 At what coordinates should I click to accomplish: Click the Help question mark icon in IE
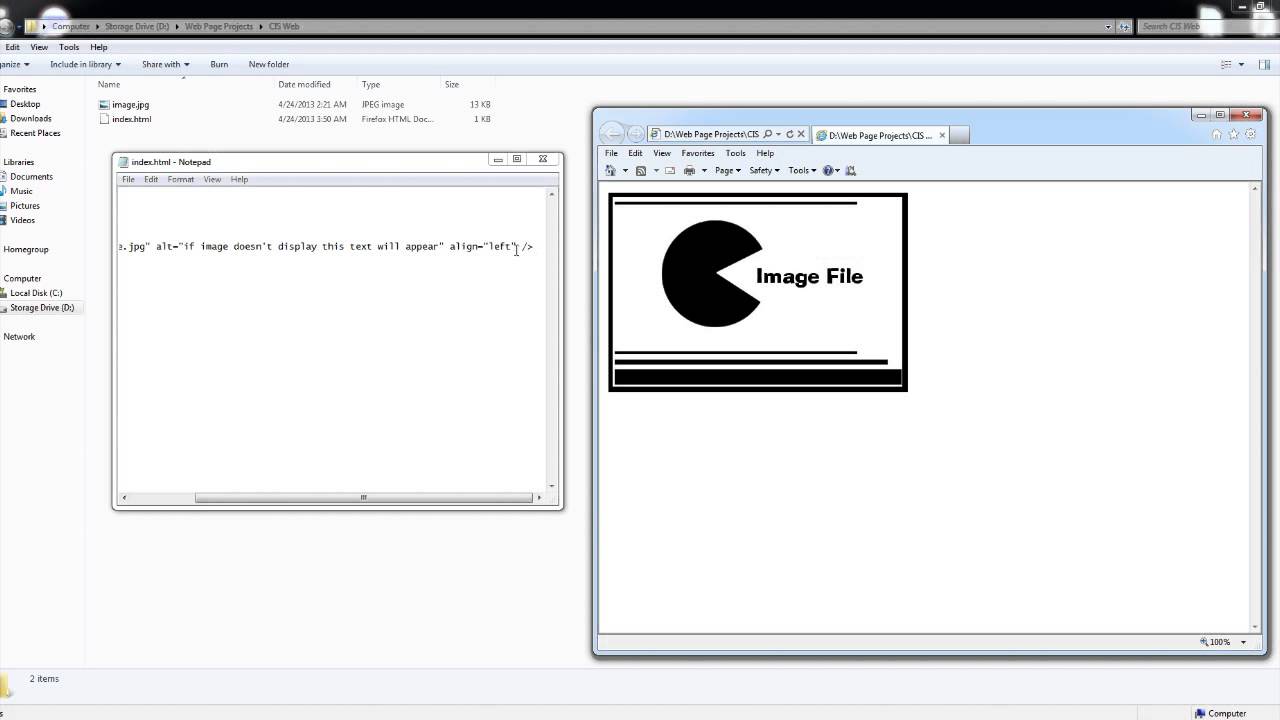(828, 170)
